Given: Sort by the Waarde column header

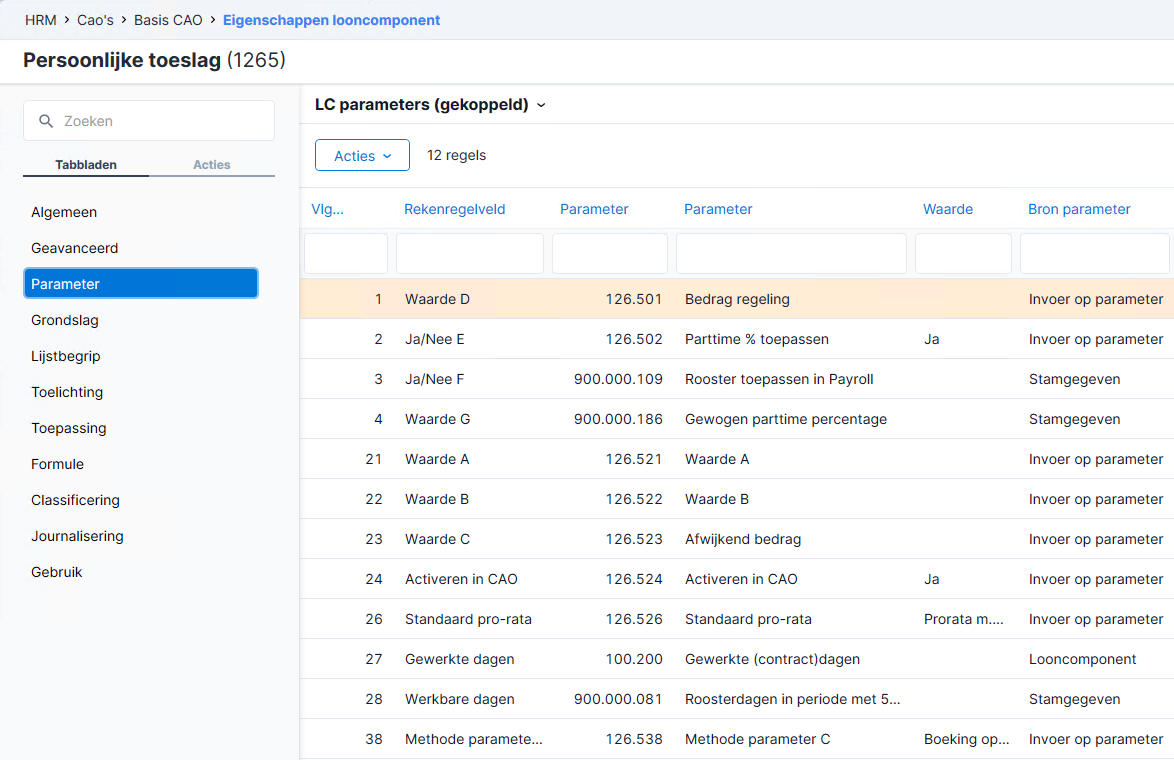Looking at the screenshot, I should pyautogui.click(x=947, y=209).
